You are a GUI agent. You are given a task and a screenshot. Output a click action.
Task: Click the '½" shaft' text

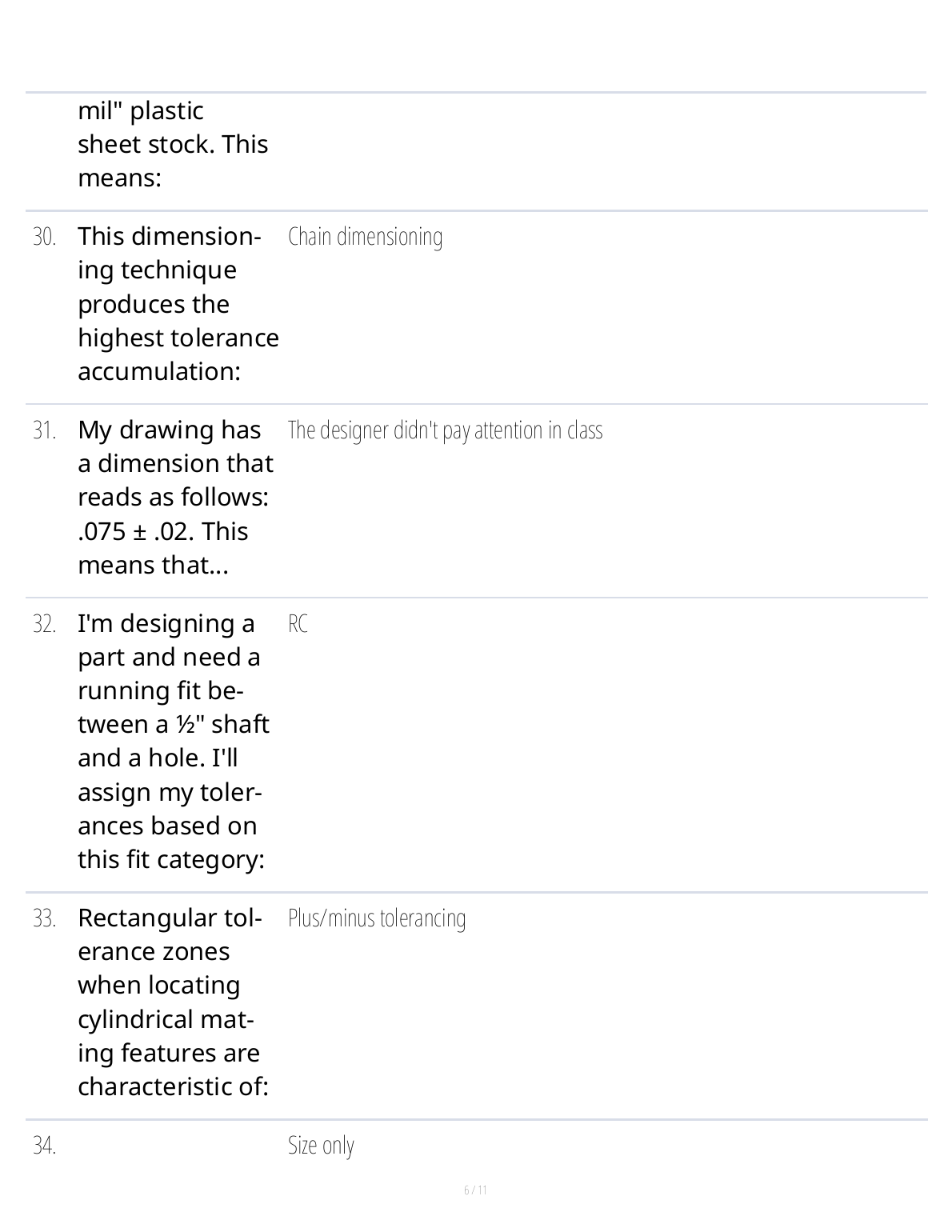(223, 725)
